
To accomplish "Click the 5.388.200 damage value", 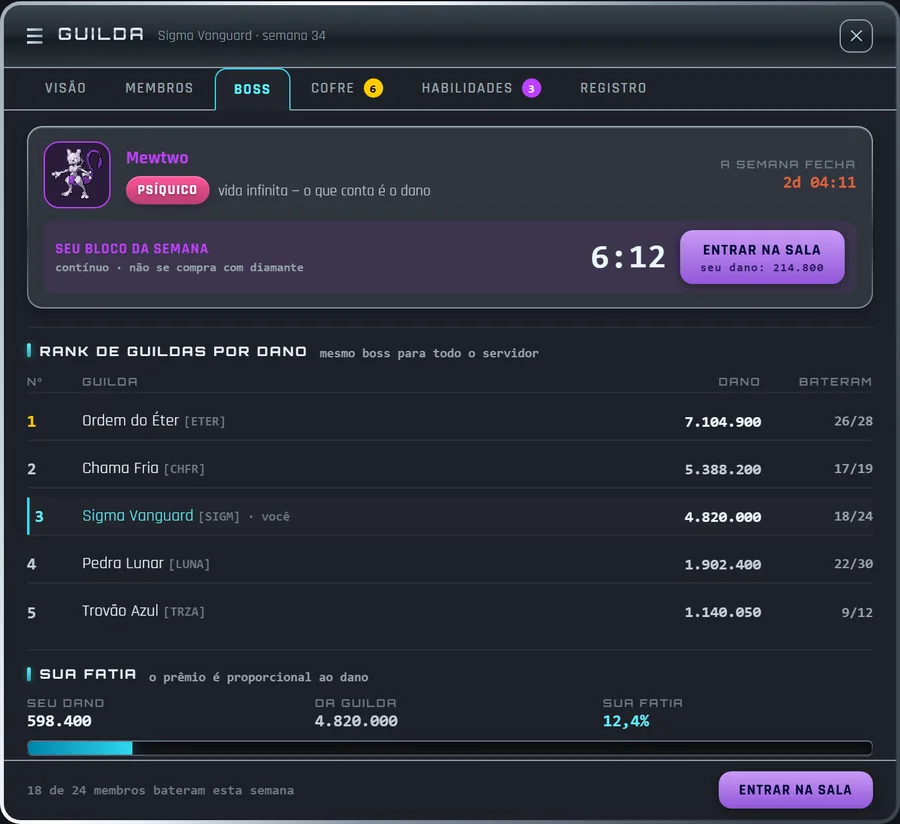I will 723,469.
